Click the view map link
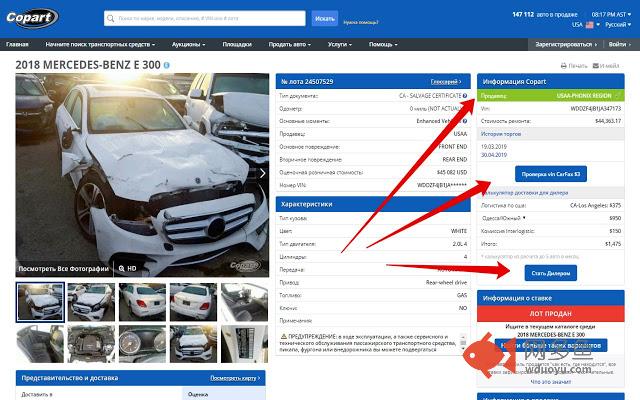This screenshot has height=400, width=640. pyautogui.click(x=235, y=378)
